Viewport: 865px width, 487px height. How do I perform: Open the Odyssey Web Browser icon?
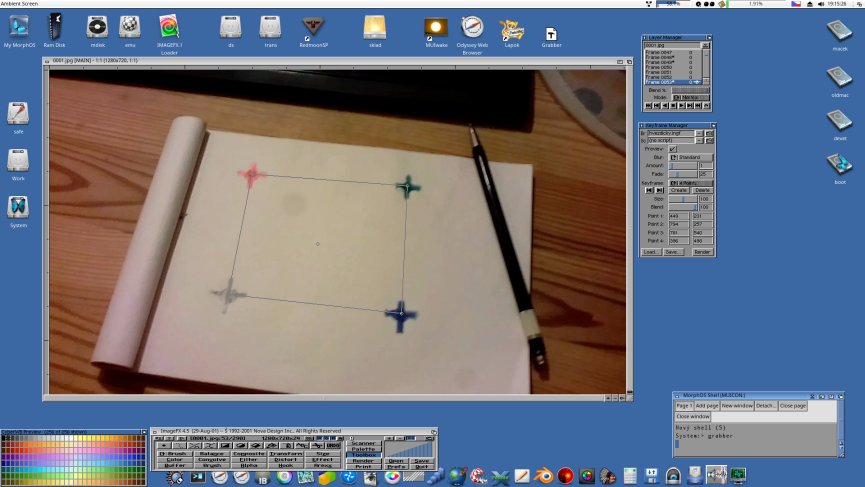tap(472, 28)
